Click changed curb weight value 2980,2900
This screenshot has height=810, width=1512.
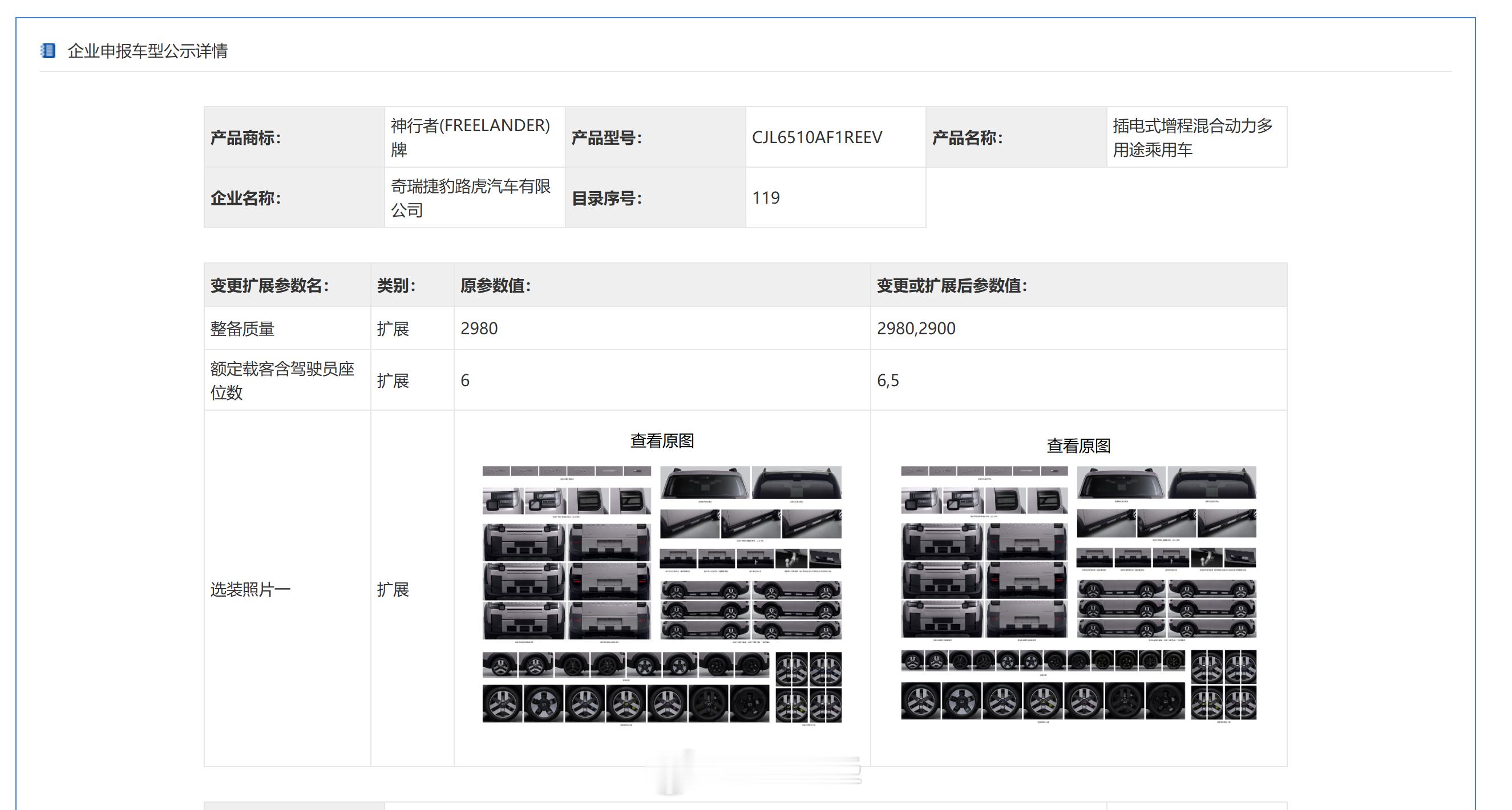(916, 329)
